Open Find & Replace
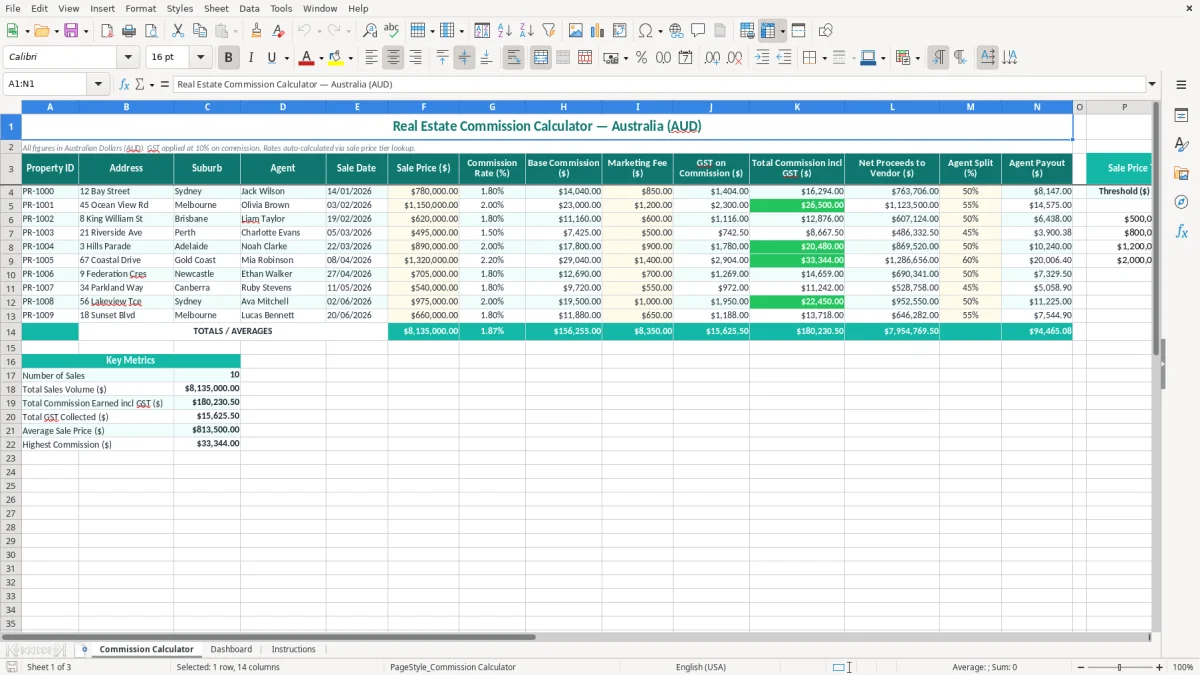 pos(370,31)
